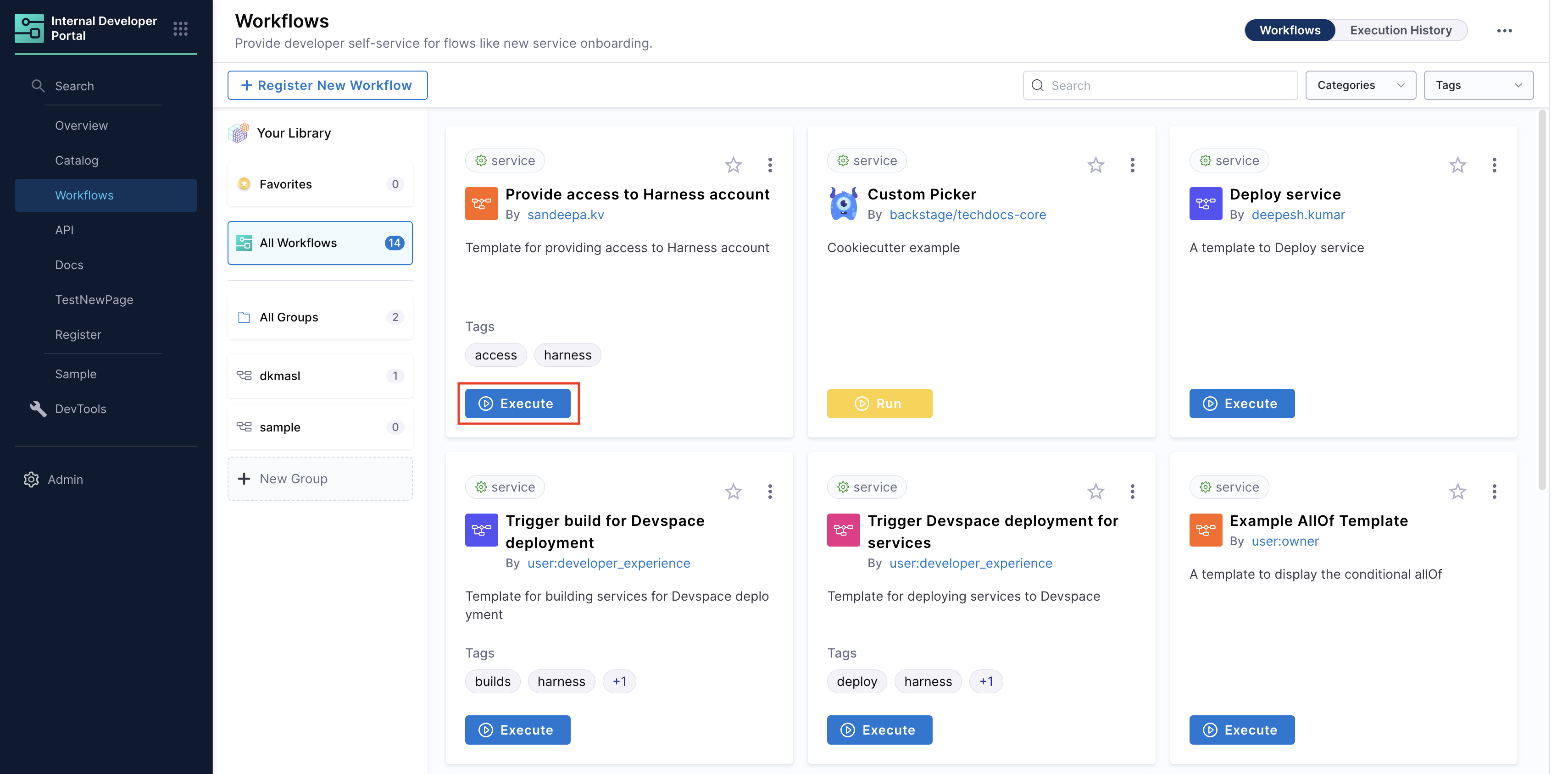Expand +1 tags on Trigger build card
This screenshot has height=774, width=1568.
tap(619, 681)
